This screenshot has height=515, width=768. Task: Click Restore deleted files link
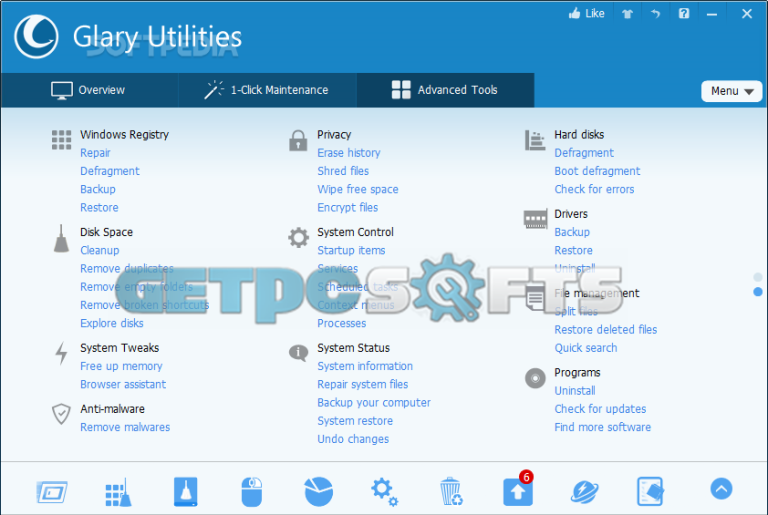(x=605, y=330)
